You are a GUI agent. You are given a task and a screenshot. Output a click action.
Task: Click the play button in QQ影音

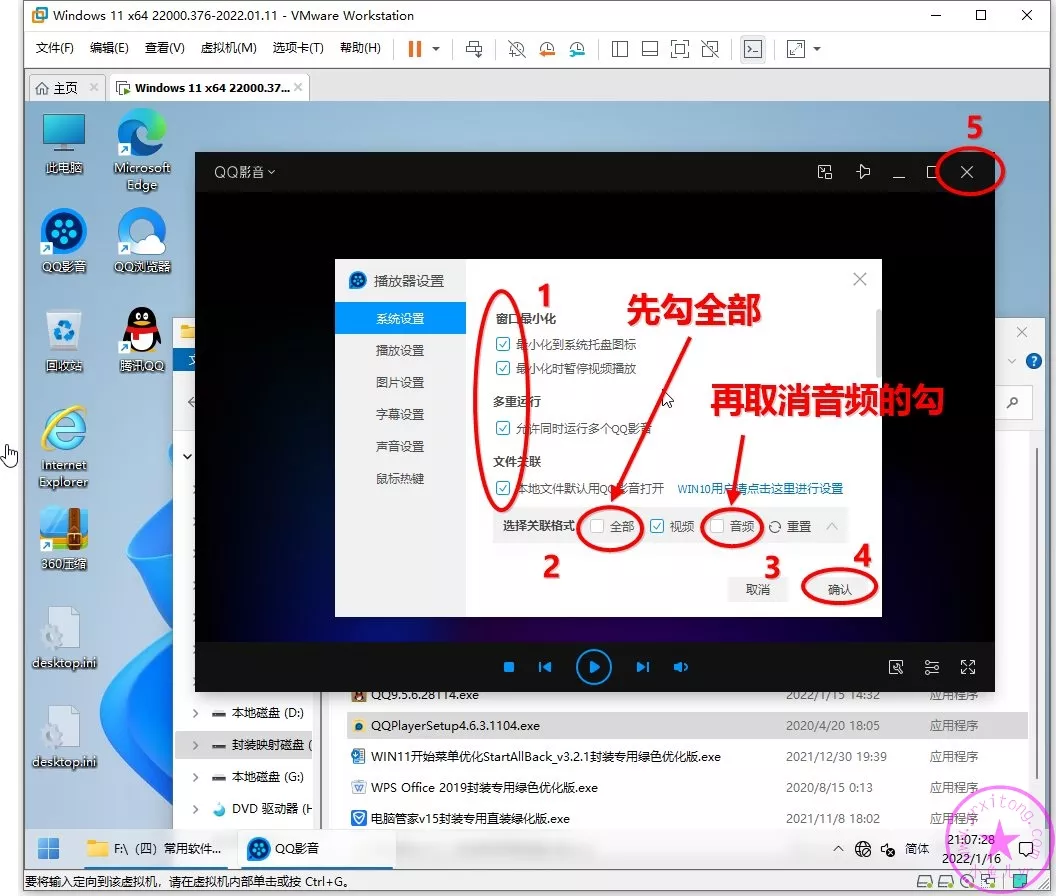[593, 667]
